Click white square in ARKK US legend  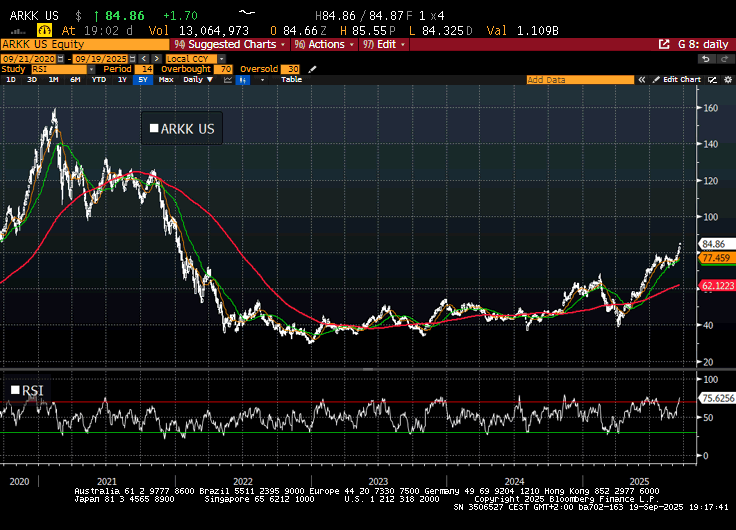click(x=154, y=128)
